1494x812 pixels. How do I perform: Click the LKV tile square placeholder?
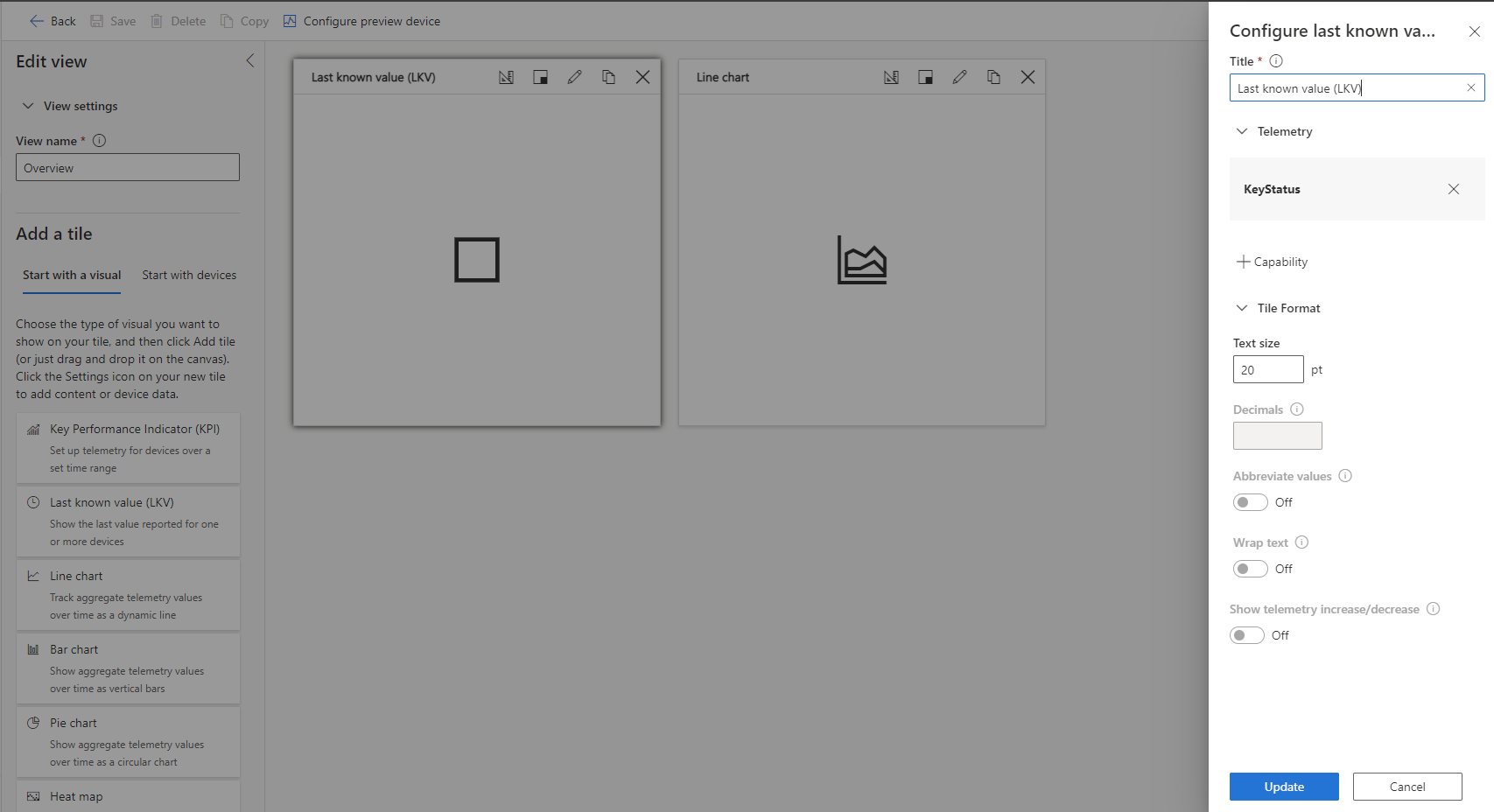[x=477, y=260]
